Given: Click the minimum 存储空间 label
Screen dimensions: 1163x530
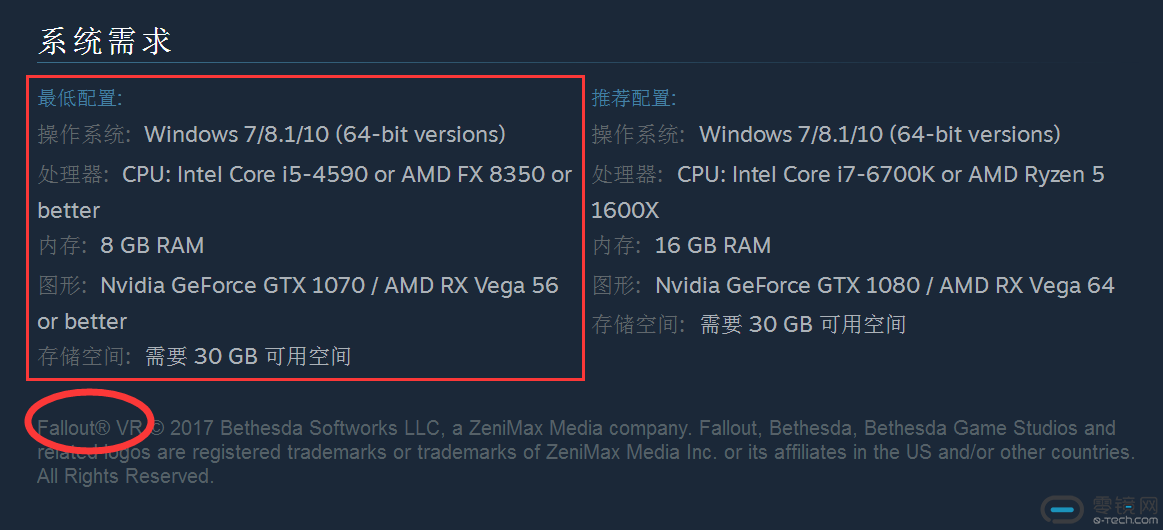Looking at the screenshot, I should (85, 356).
